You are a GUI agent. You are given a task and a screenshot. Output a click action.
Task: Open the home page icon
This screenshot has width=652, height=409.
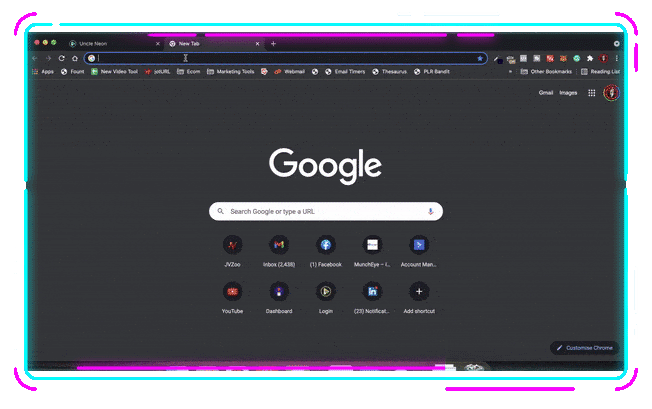[x=75, y=58]
